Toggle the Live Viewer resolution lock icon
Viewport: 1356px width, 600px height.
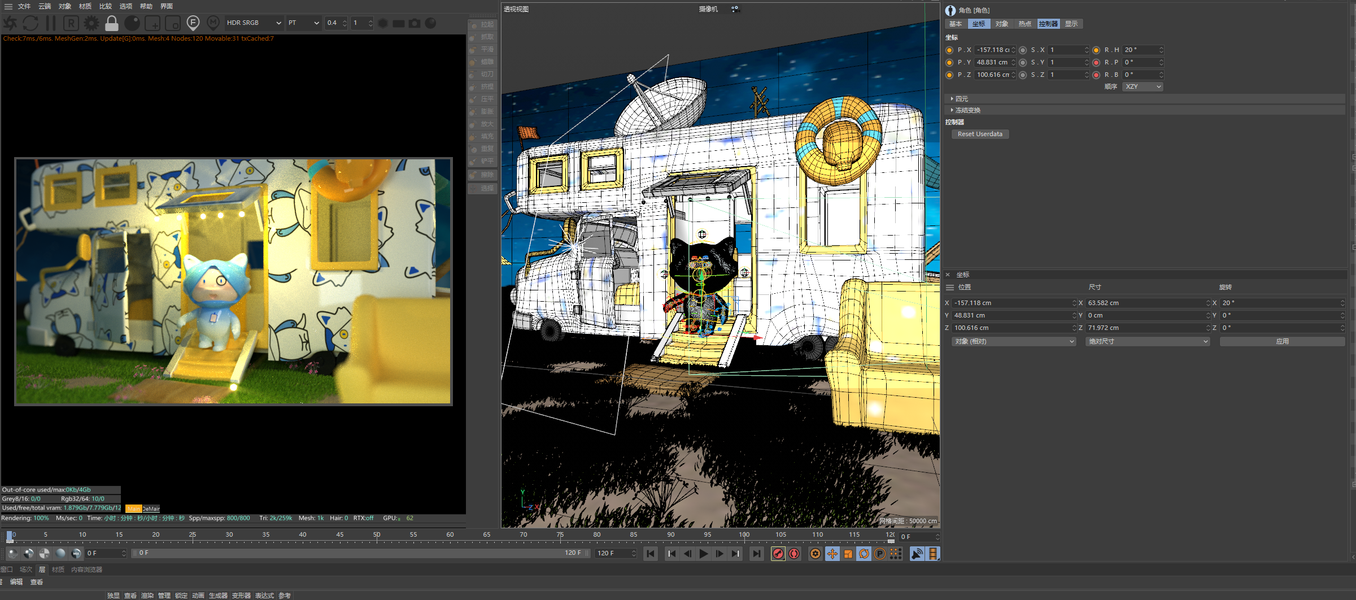click(111, 22)
